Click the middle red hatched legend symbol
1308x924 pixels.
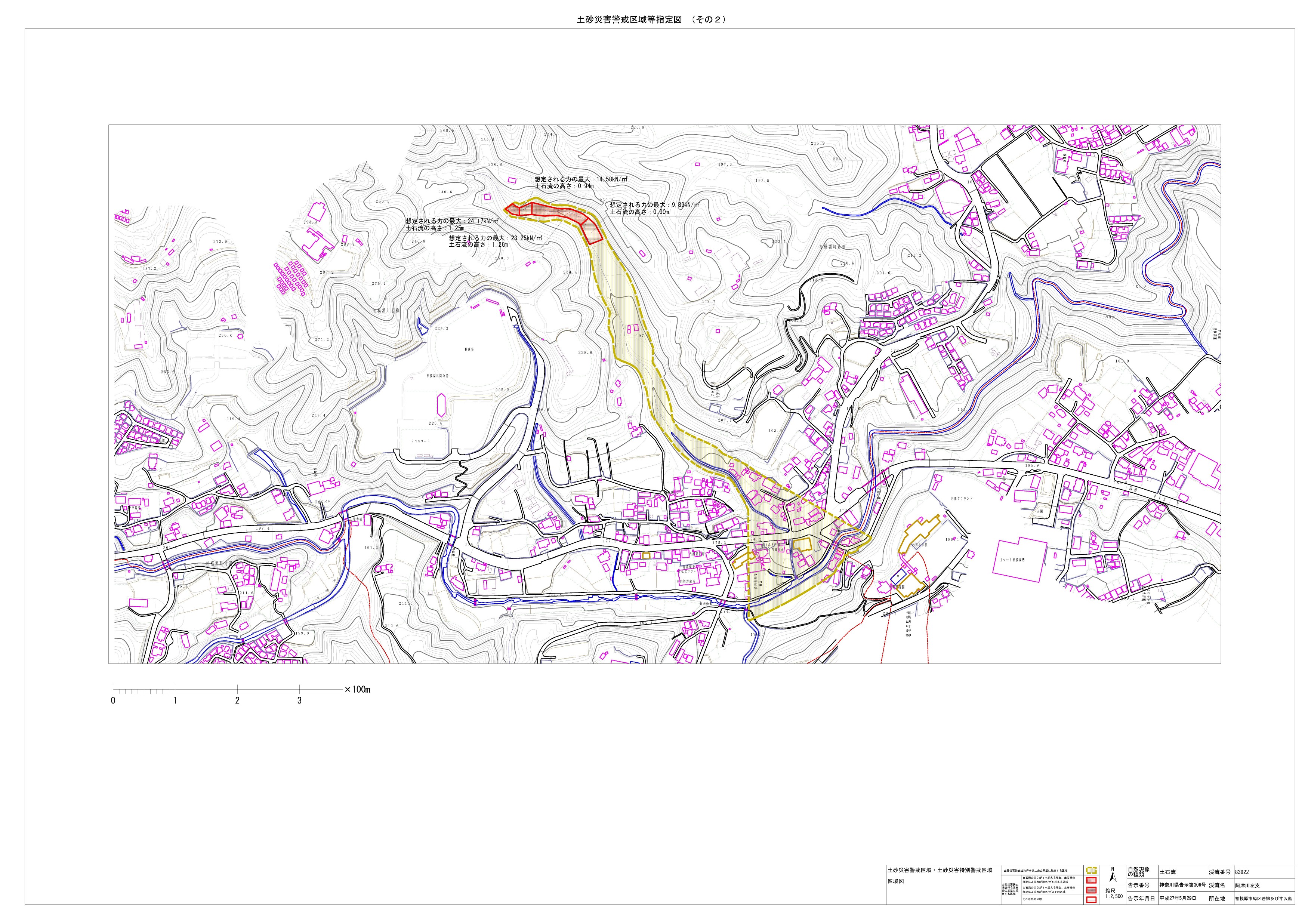click(x=1092, y=890)
